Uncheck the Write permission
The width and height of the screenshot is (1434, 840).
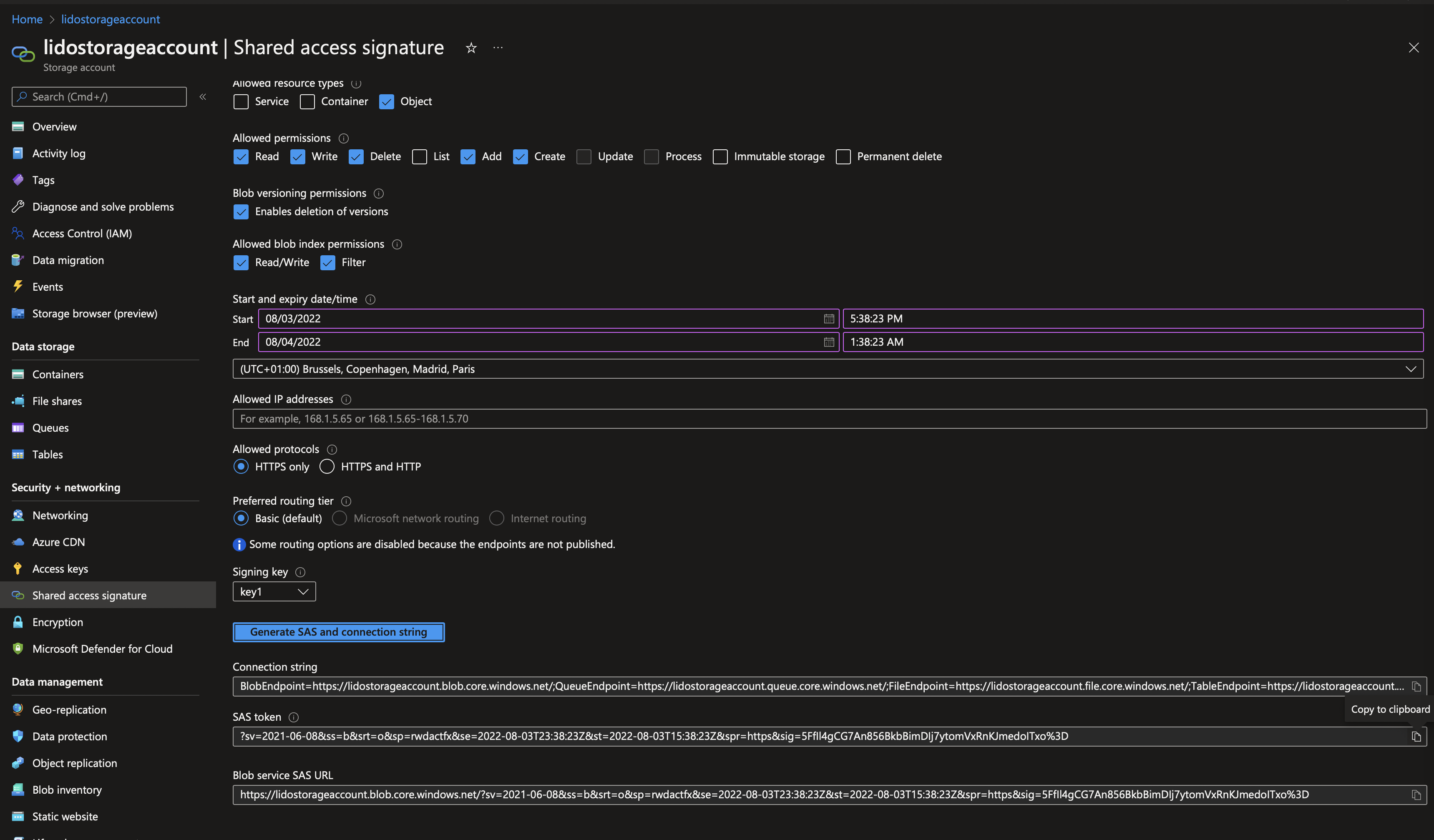click(298, 157)
